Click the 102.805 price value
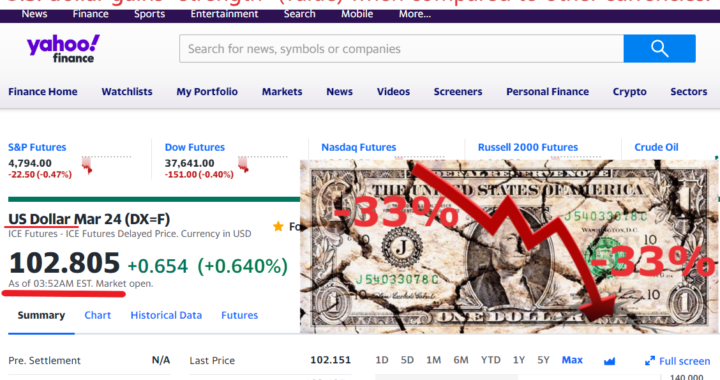The height and width of the screenshot is (380, 720). pos(64,263)
